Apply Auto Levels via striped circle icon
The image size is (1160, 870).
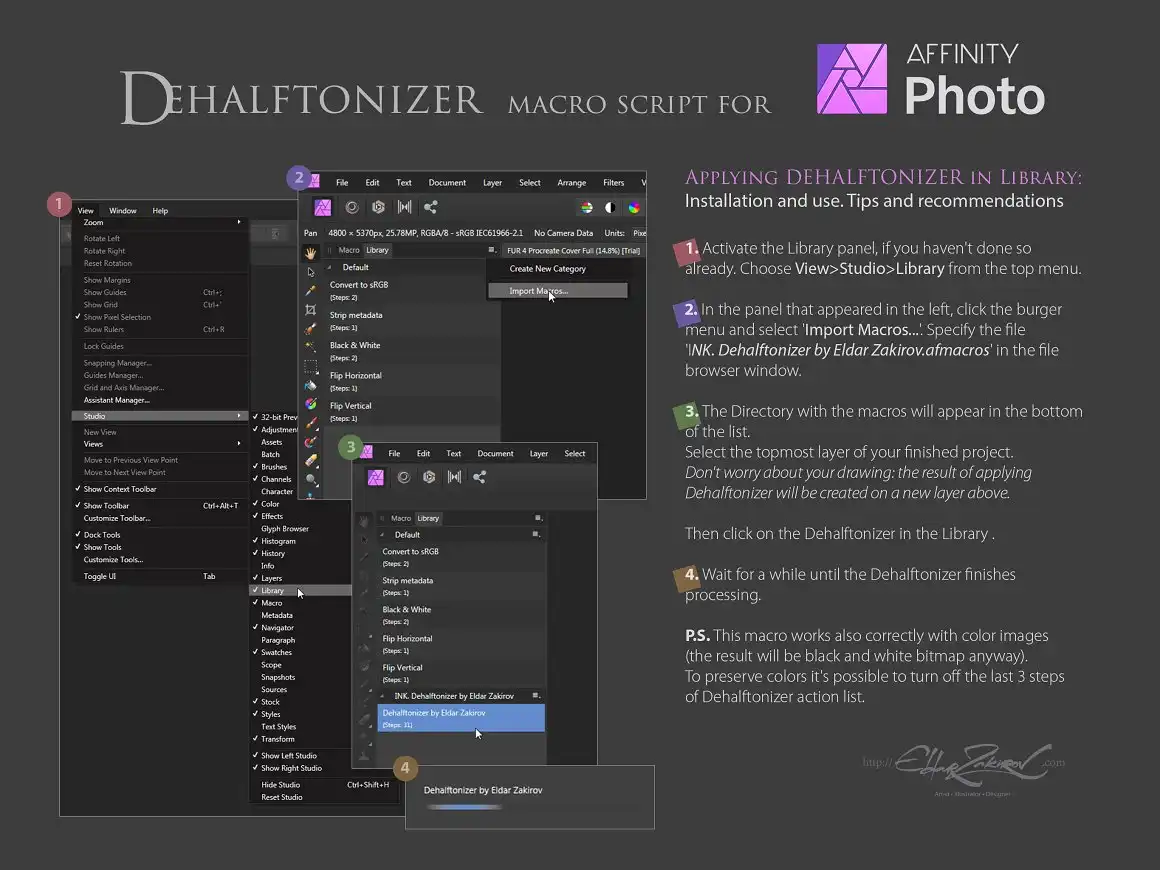pos(587,208)
